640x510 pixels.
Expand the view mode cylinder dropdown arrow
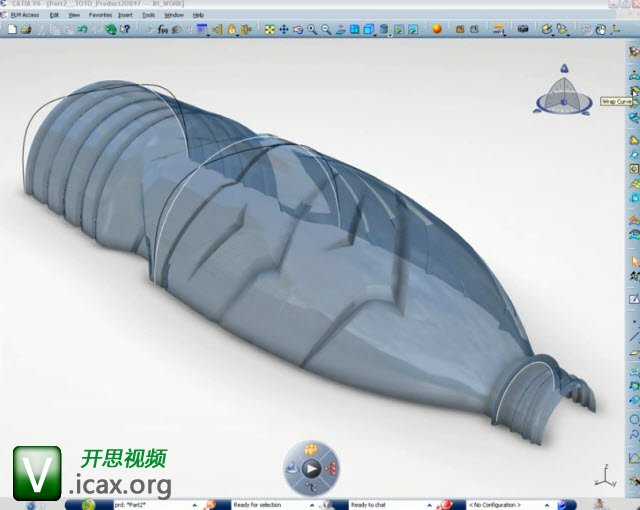(x=390, y=36)
